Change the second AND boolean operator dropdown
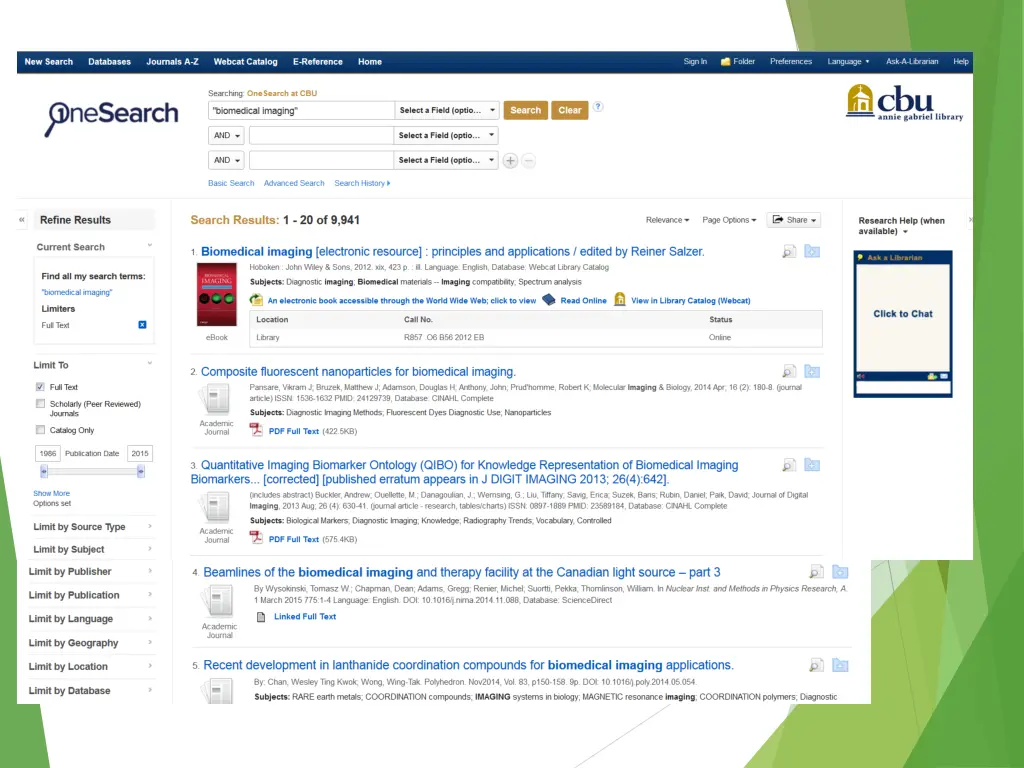Screen dimensions: 1024x768 [227, 160]
